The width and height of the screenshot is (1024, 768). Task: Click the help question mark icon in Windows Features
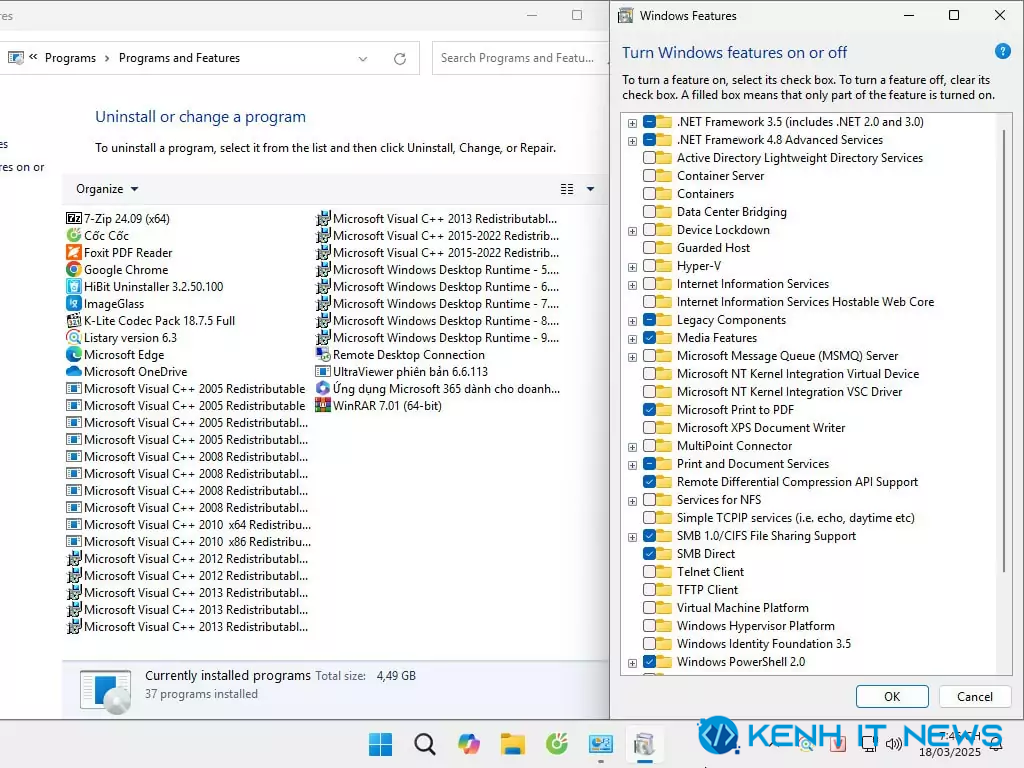tap(1002, 51)
